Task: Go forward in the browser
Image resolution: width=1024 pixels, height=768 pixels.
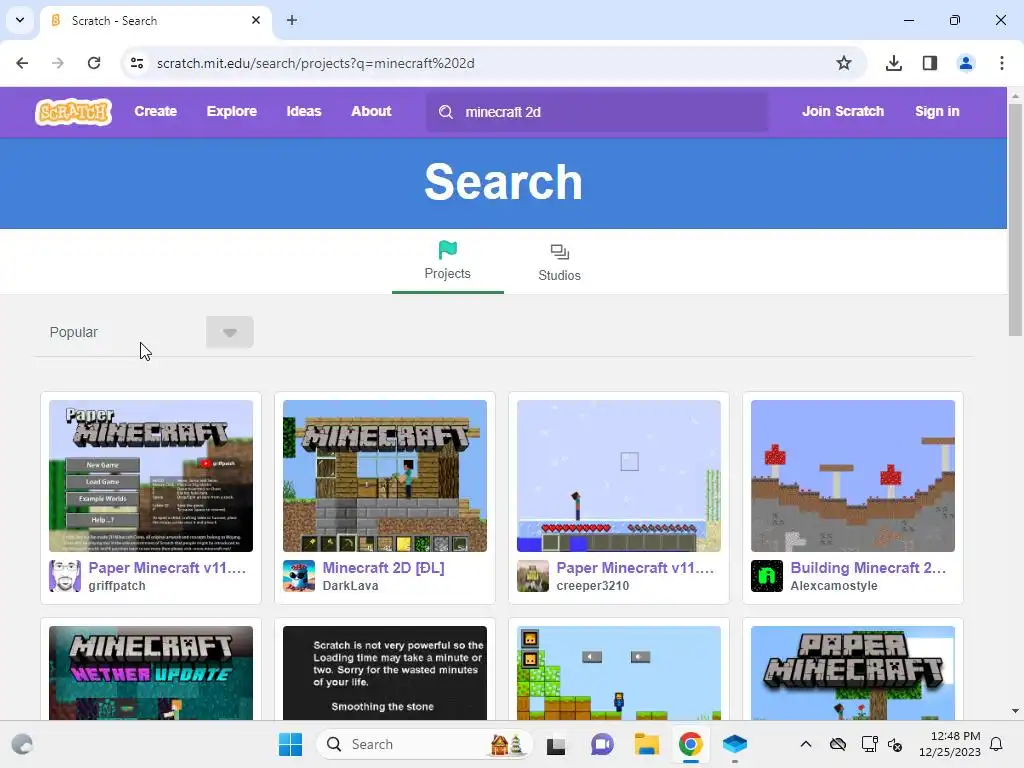Action: pyautogui.click(x=58, y=63)
